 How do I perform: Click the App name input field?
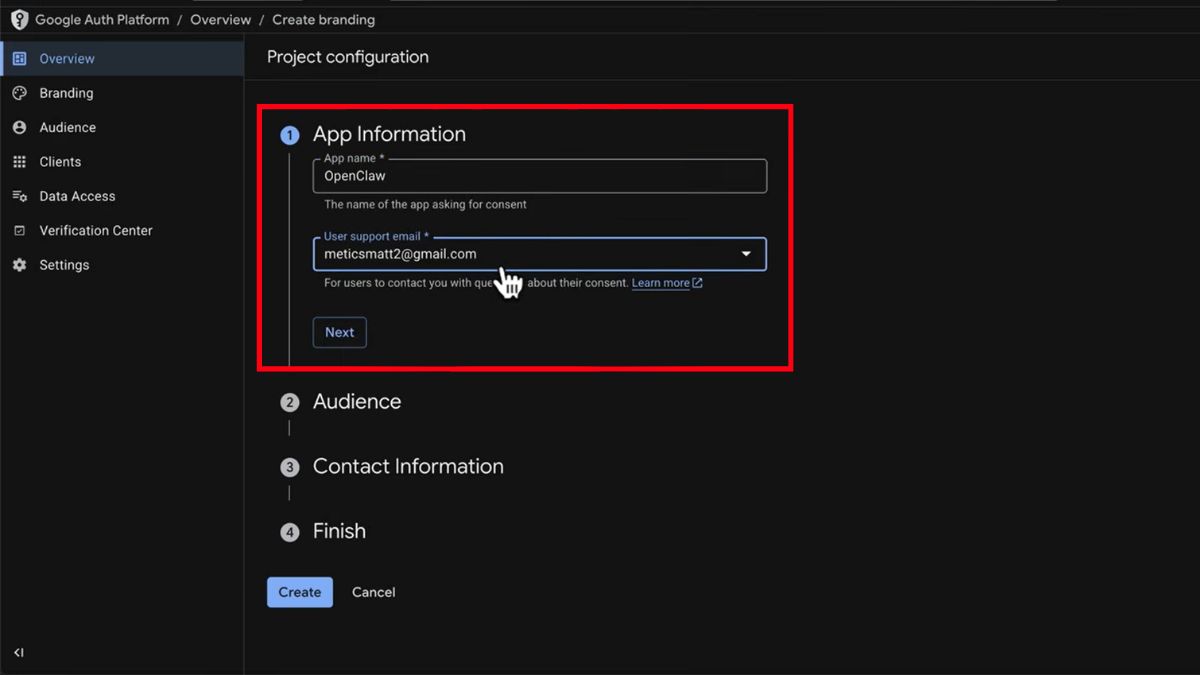point(540,176)
